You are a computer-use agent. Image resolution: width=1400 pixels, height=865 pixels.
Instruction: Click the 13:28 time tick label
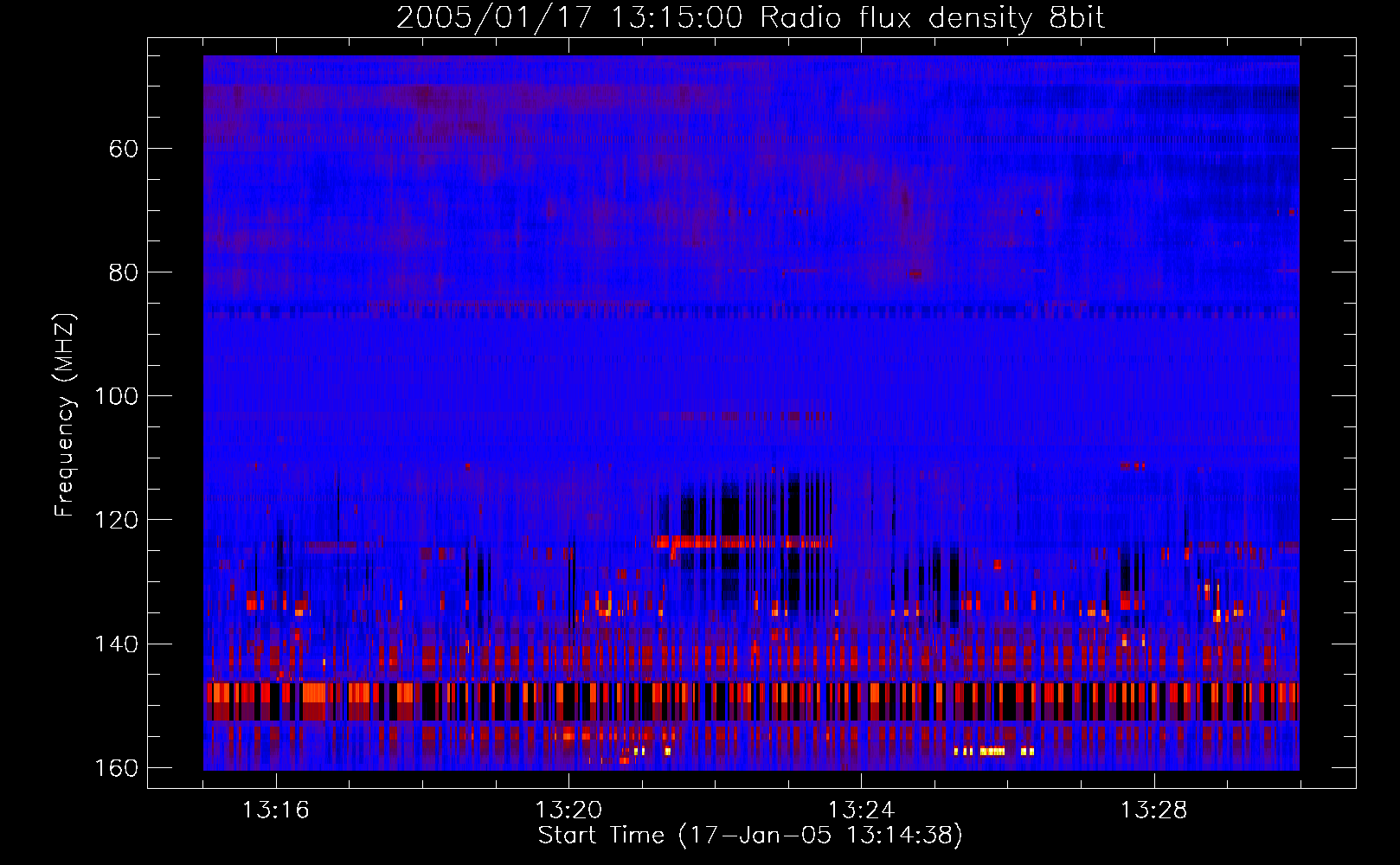click(x=1154, y=811)
